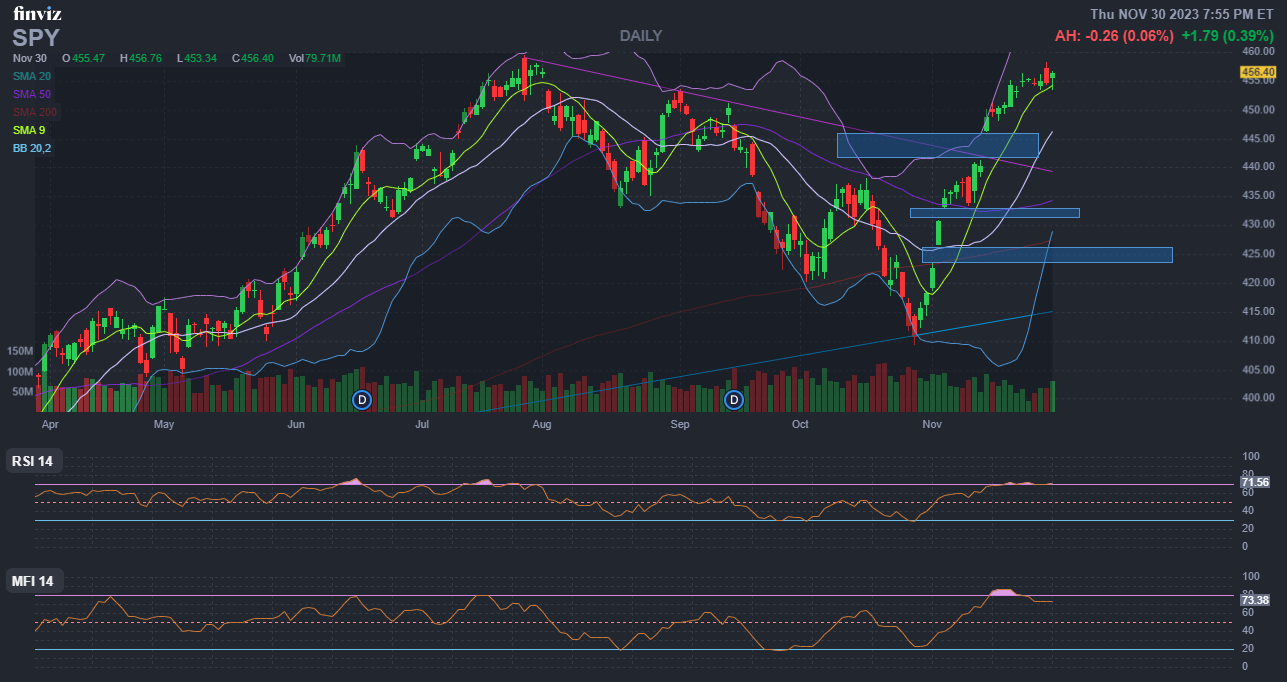Click the RSI 71.56 value tag
Screen dimensions: 1287x682
click(1255, 482)
